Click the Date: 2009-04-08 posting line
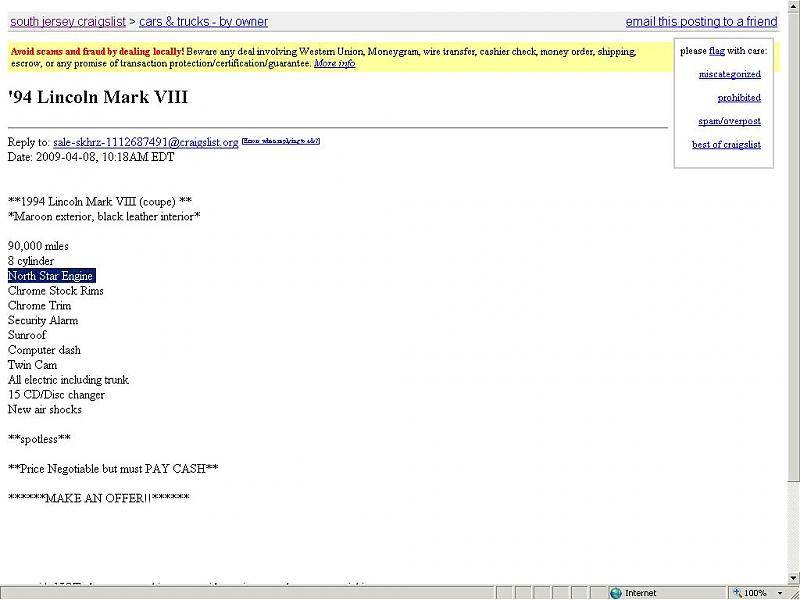 point(91,157)
